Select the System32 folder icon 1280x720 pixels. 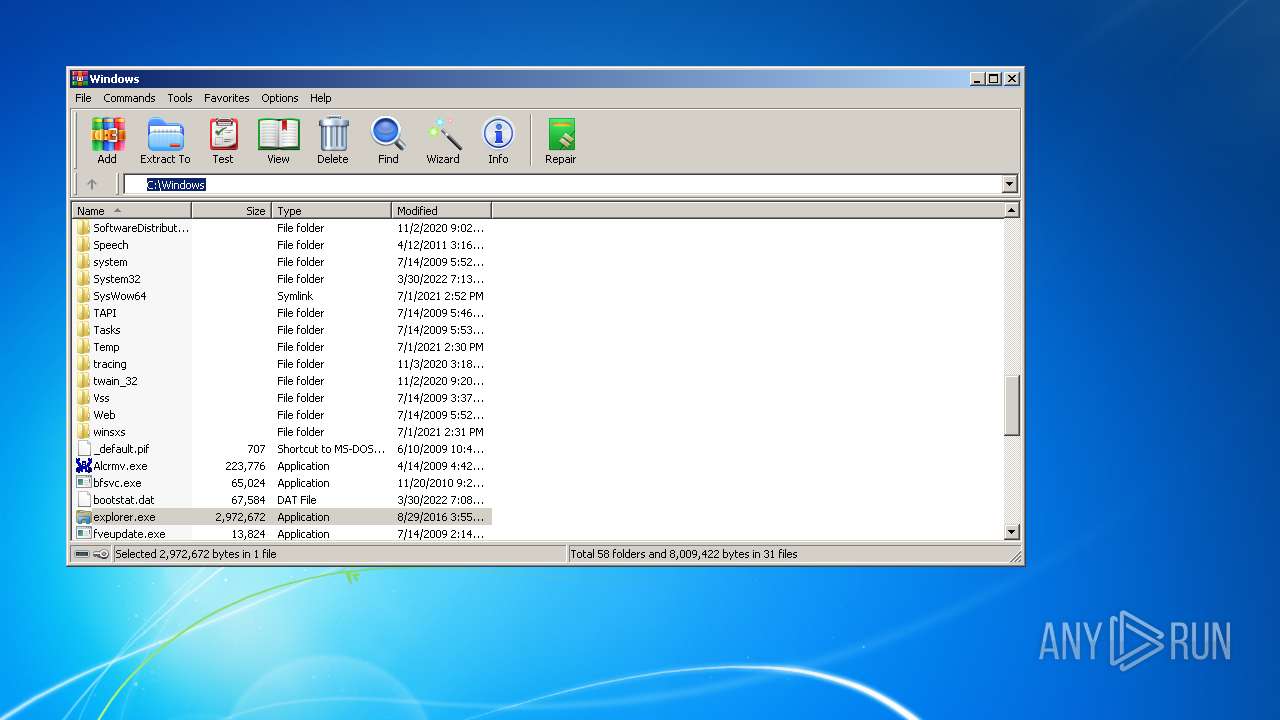pyautogui.click(x=84, y=279)
